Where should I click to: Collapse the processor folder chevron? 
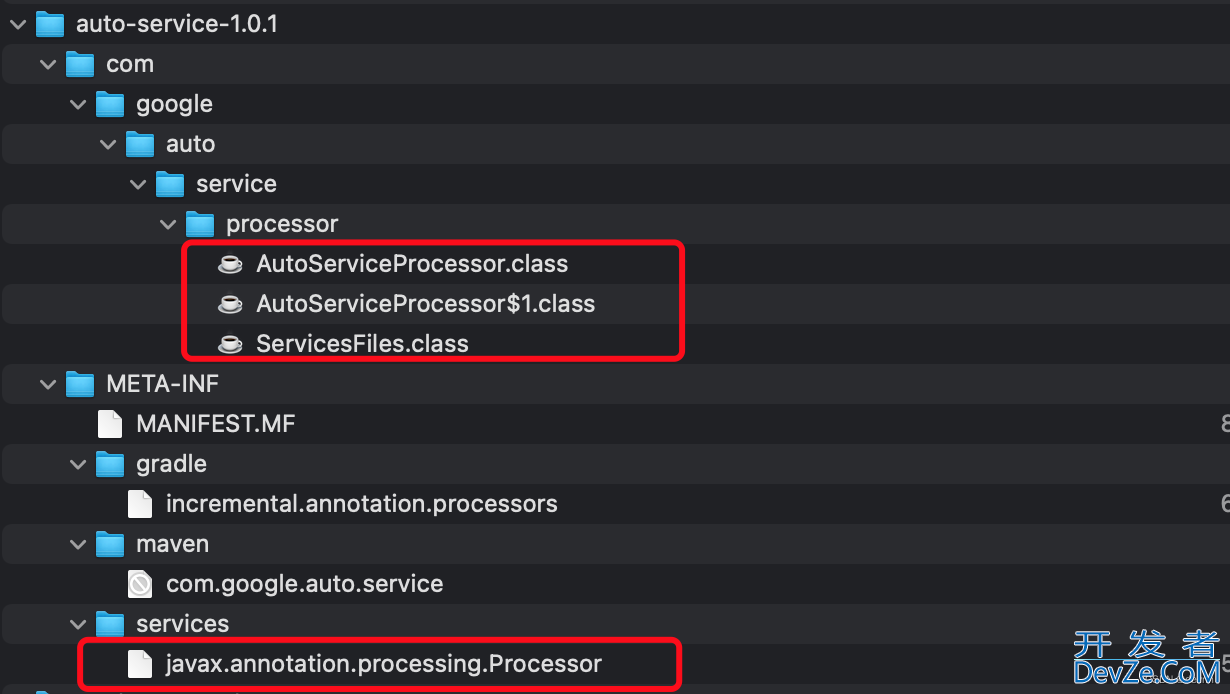167,224
